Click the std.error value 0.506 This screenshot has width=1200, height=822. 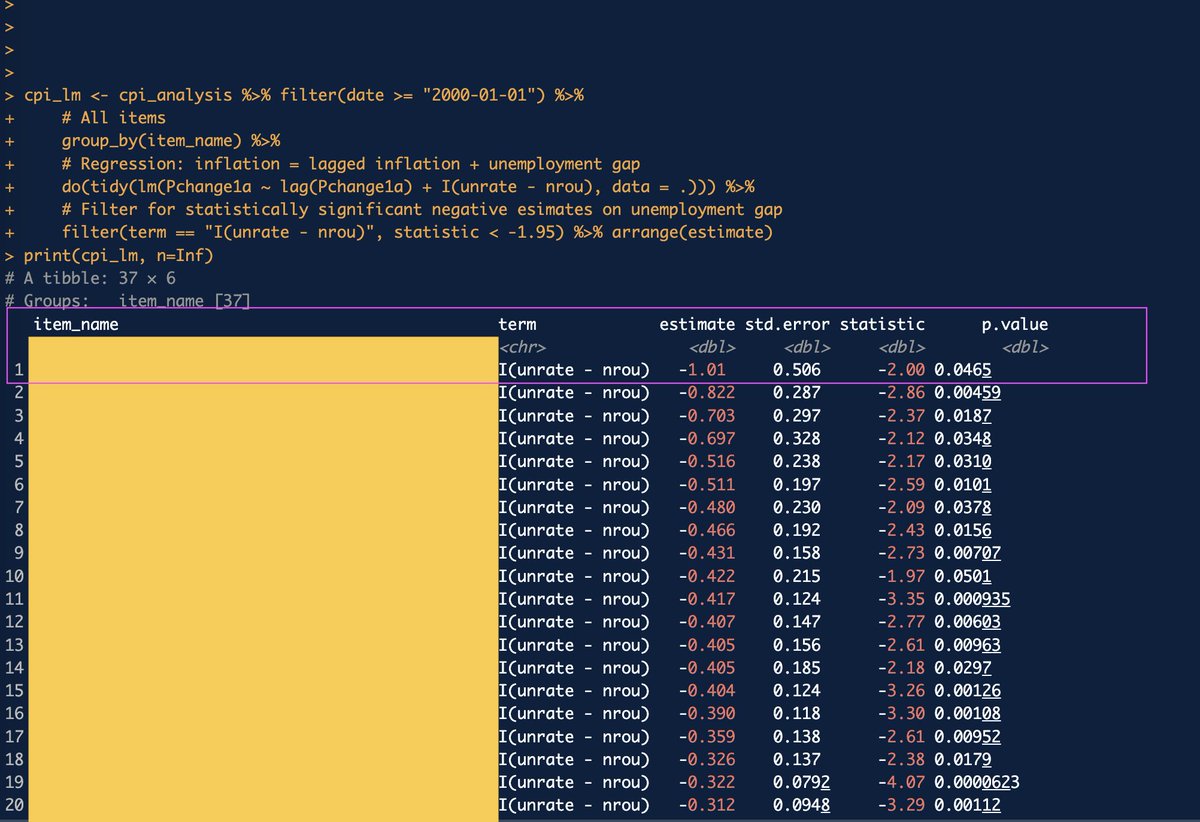coord(797,370)
